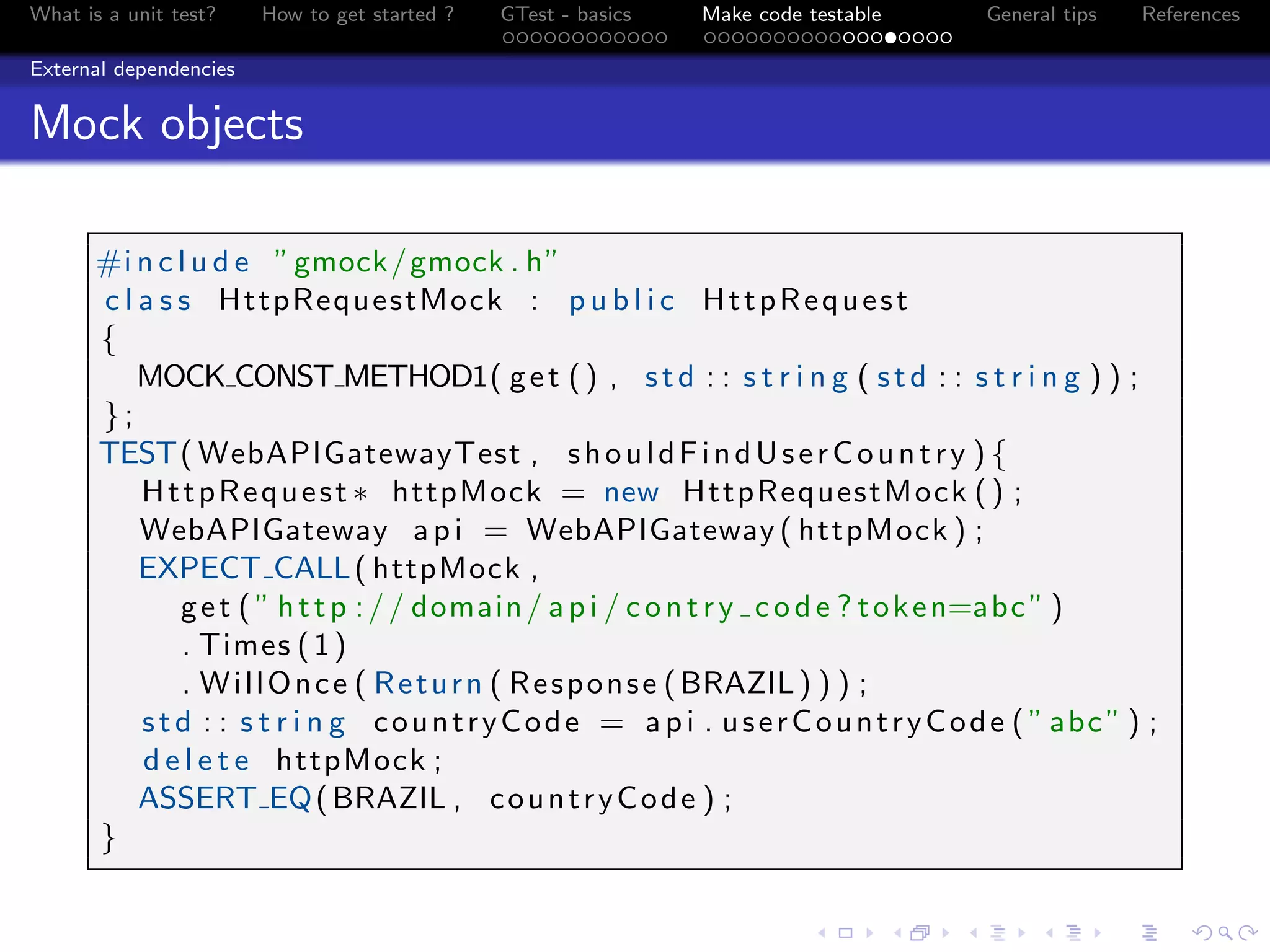Click the stacked frames navigation icon
The width and height of the screenshot is (1270, 952).
(920, 933)
